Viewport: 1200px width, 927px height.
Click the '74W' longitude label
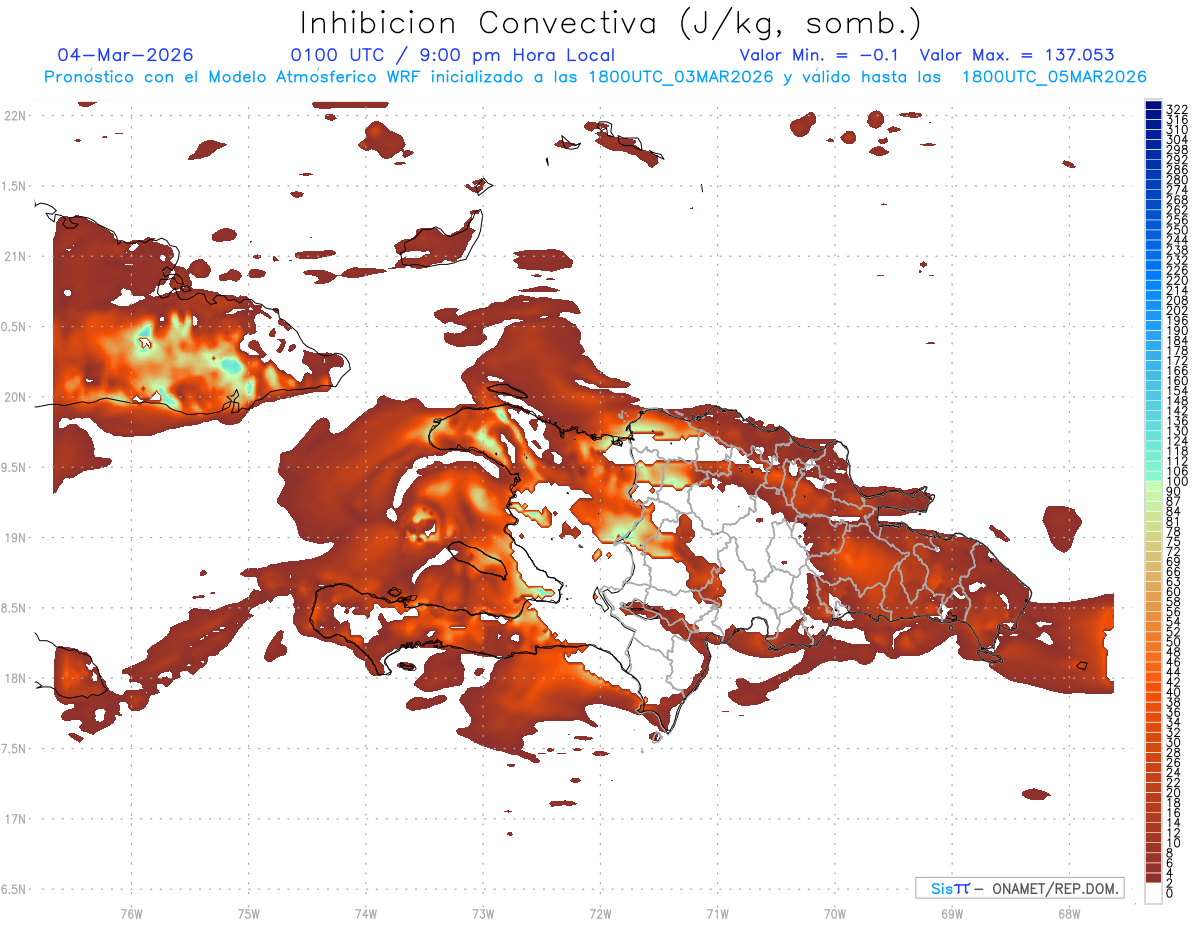[365, 912]
